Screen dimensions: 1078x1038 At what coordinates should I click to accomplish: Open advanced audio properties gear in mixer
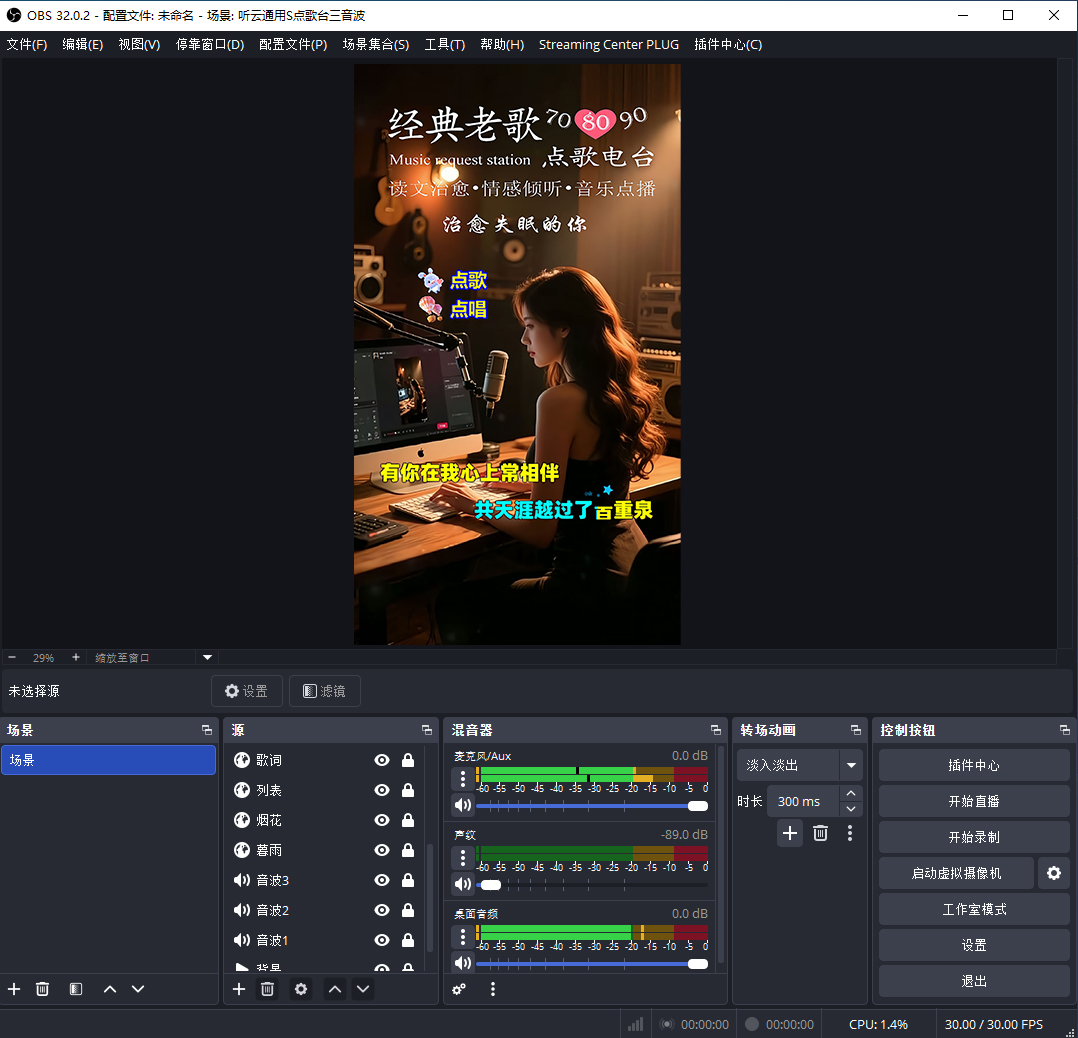point(459,989)
